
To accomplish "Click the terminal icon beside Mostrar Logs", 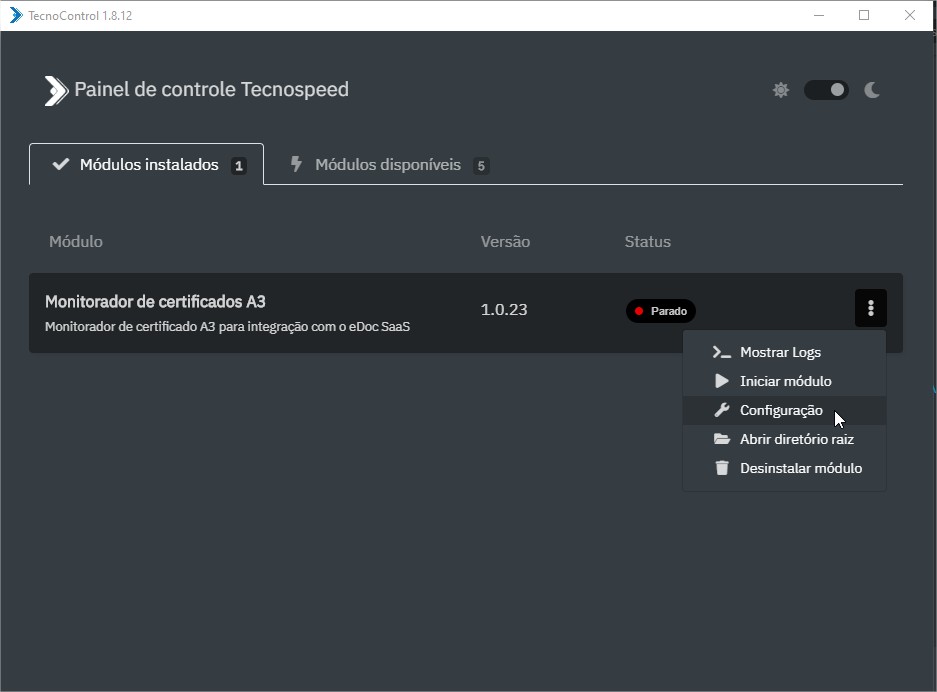I will pos(721,353).
